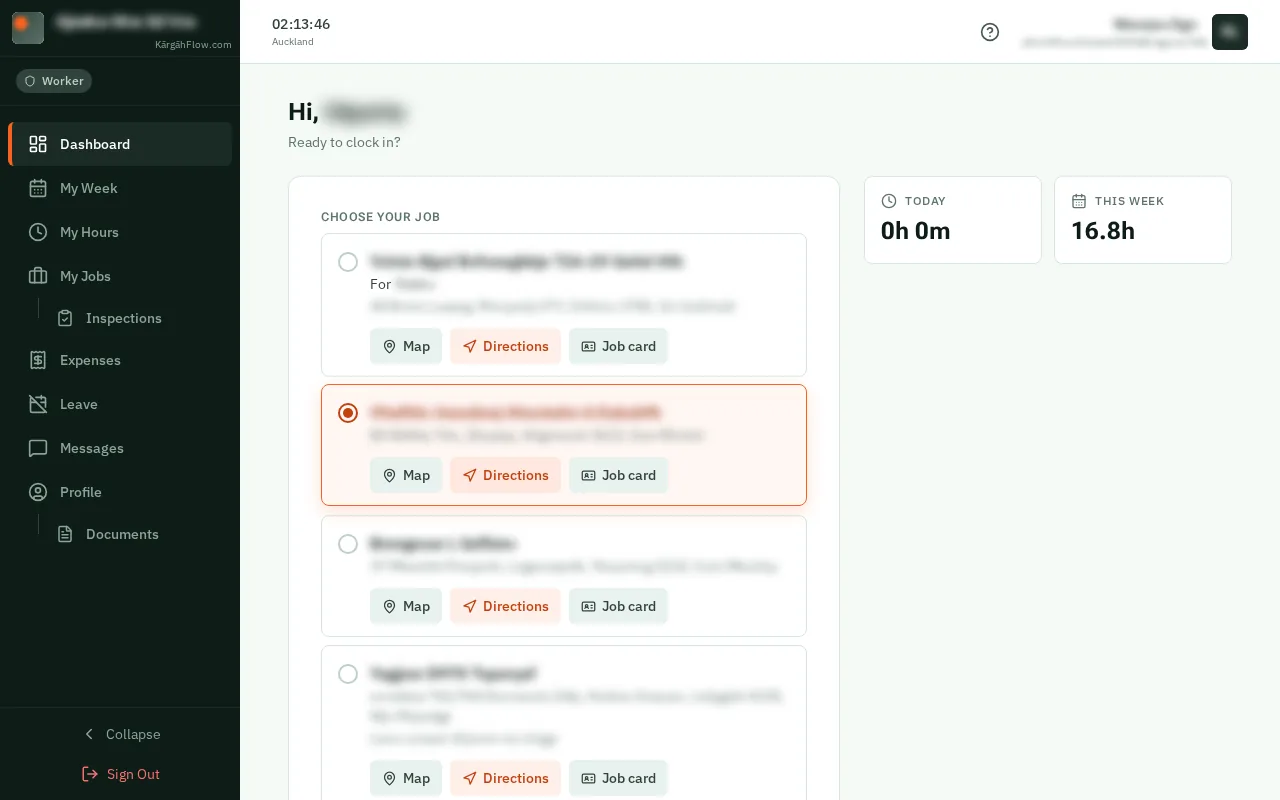Click the Worker role badge
1280x800 pixels.
tap(54, 81)
